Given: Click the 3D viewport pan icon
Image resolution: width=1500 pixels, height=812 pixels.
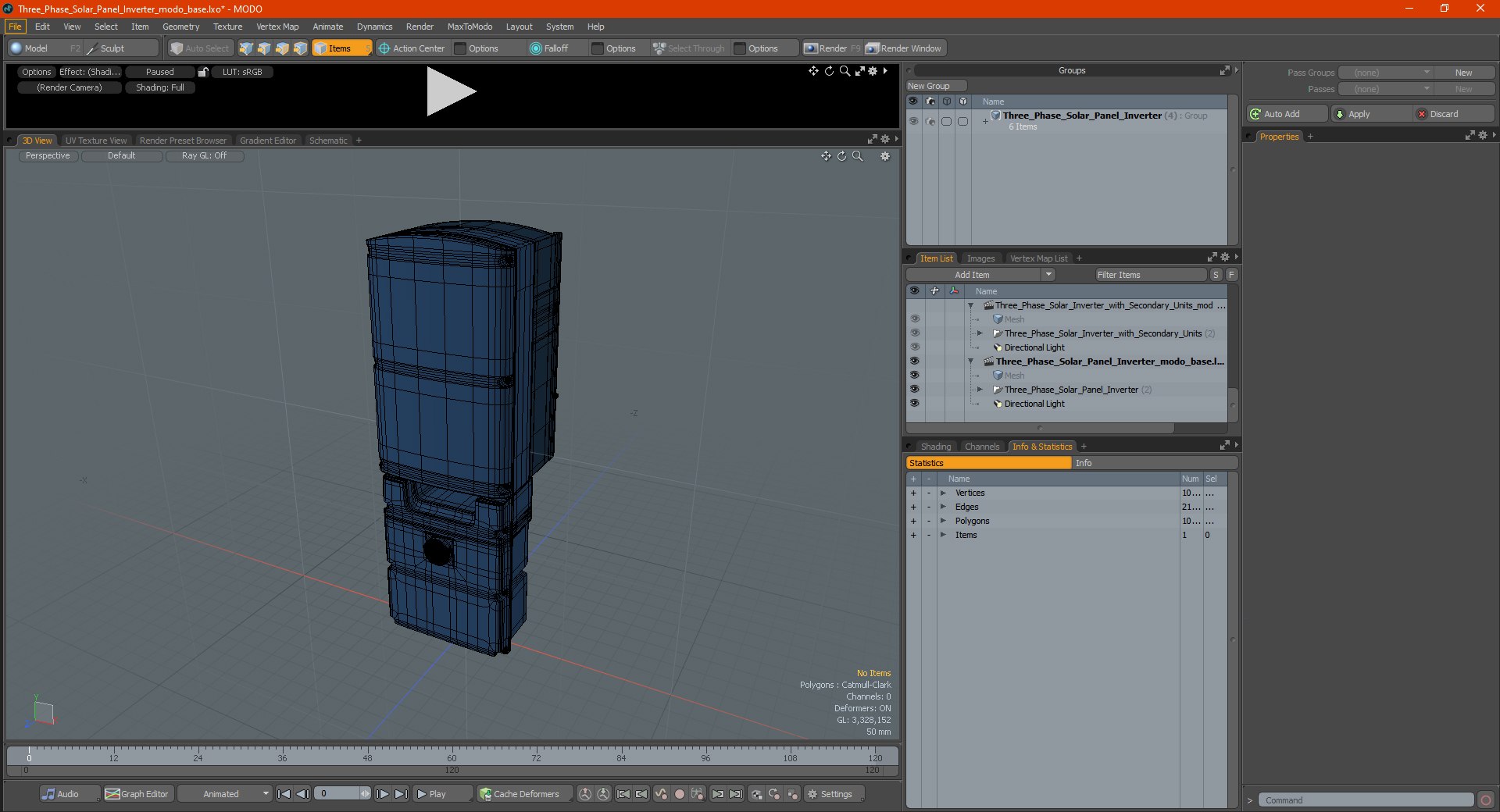Looking at the screenshot, I should 826,156.
